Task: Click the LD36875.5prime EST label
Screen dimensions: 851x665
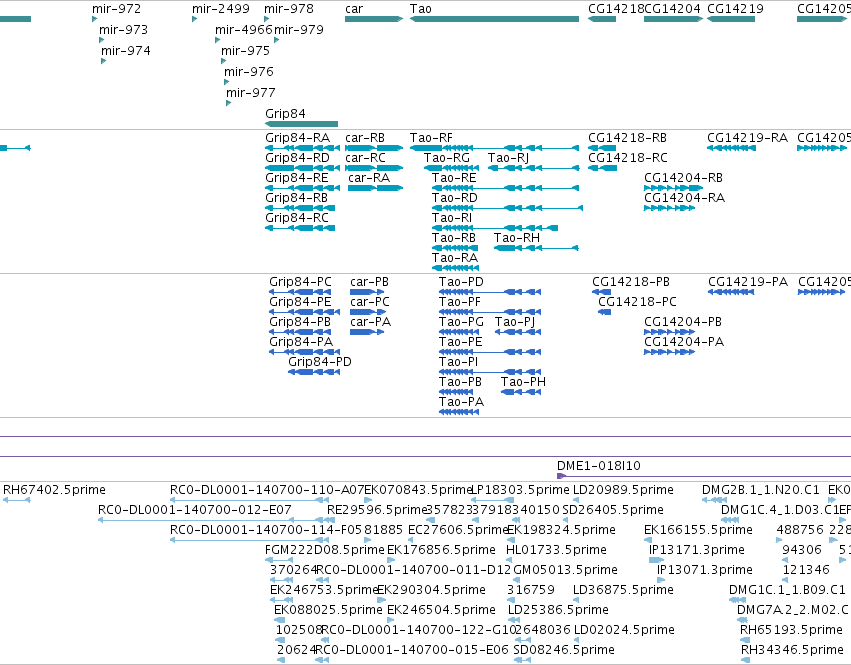Action: (x=623, y=590)
